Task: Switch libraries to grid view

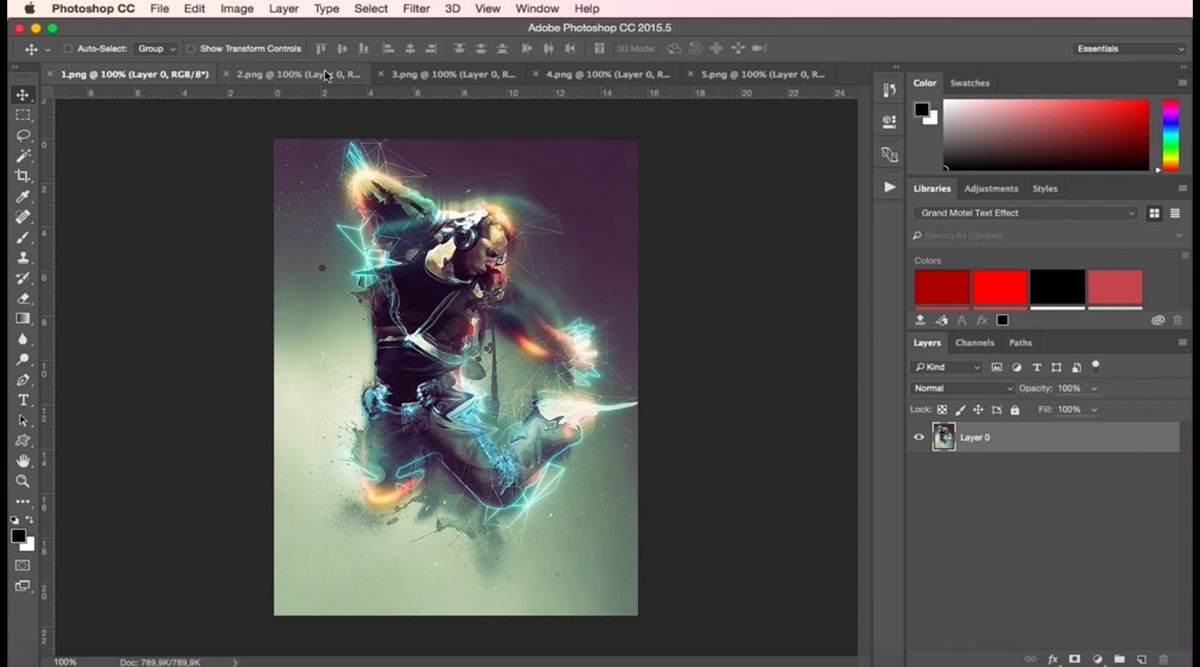Action: pos(1154,213)
